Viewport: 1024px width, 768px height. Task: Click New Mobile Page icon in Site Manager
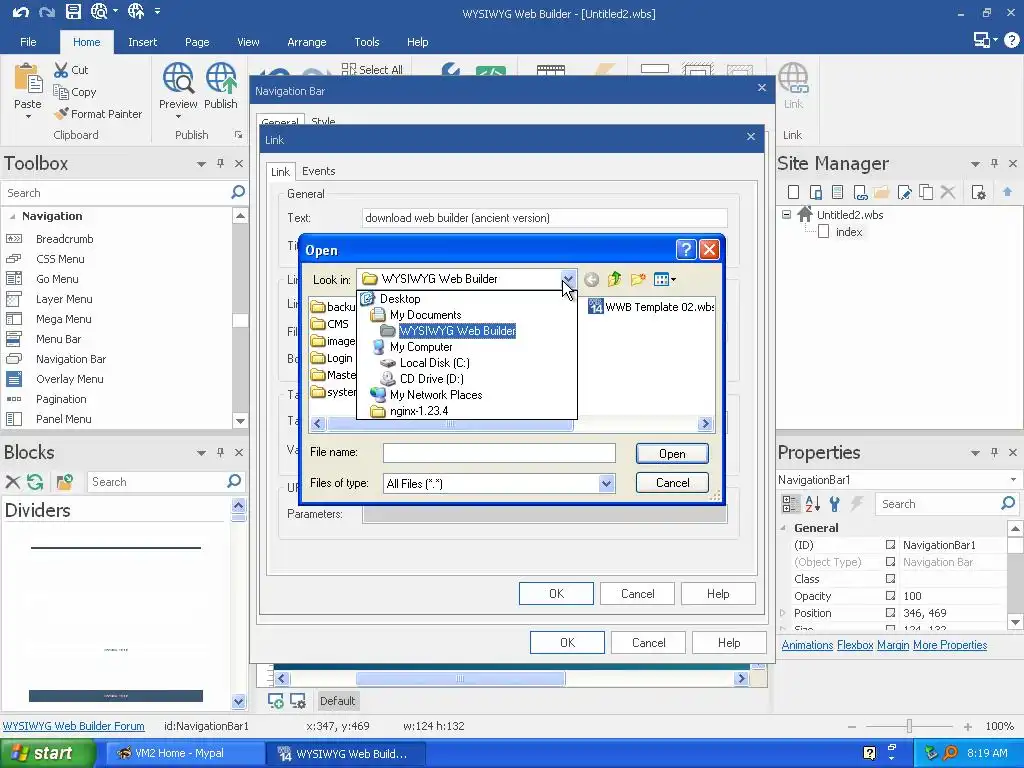tap(816, 192)
